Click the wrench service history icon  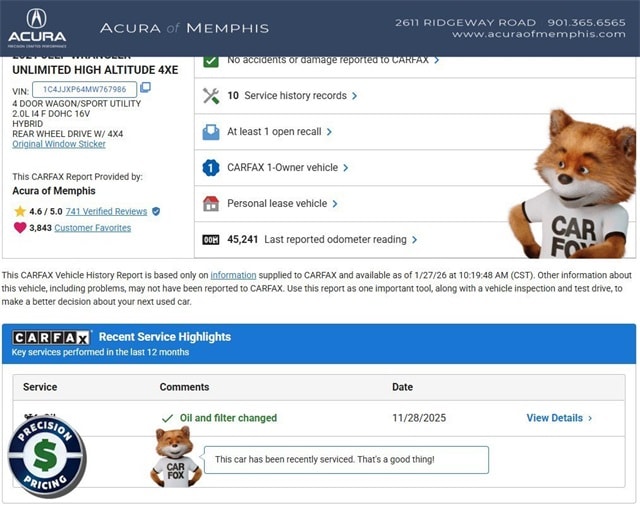pyautogui.click(x=211, y=96)
